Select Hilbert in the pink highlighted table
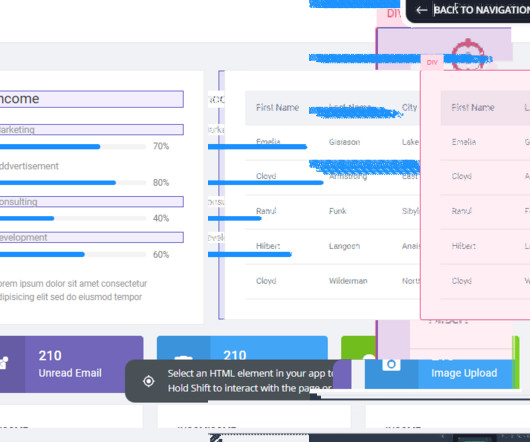The width and height of the screenshot is (530, 442). click(463, 246)
